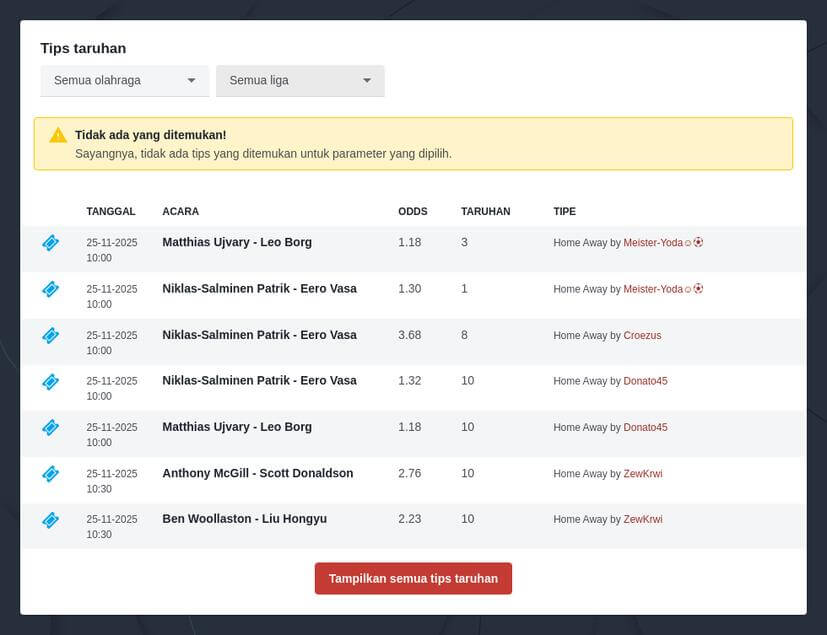Click the ticket icon for Matthias Ujvary - Leo Borg

pyautogui.click(x=50, y=243)
